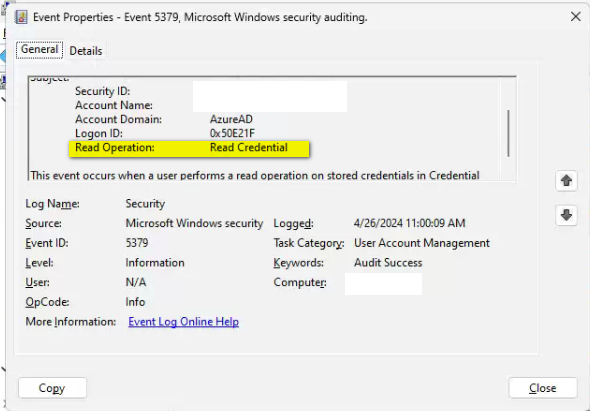Click the Source field Microsoft Windows security

pos(194,223)
